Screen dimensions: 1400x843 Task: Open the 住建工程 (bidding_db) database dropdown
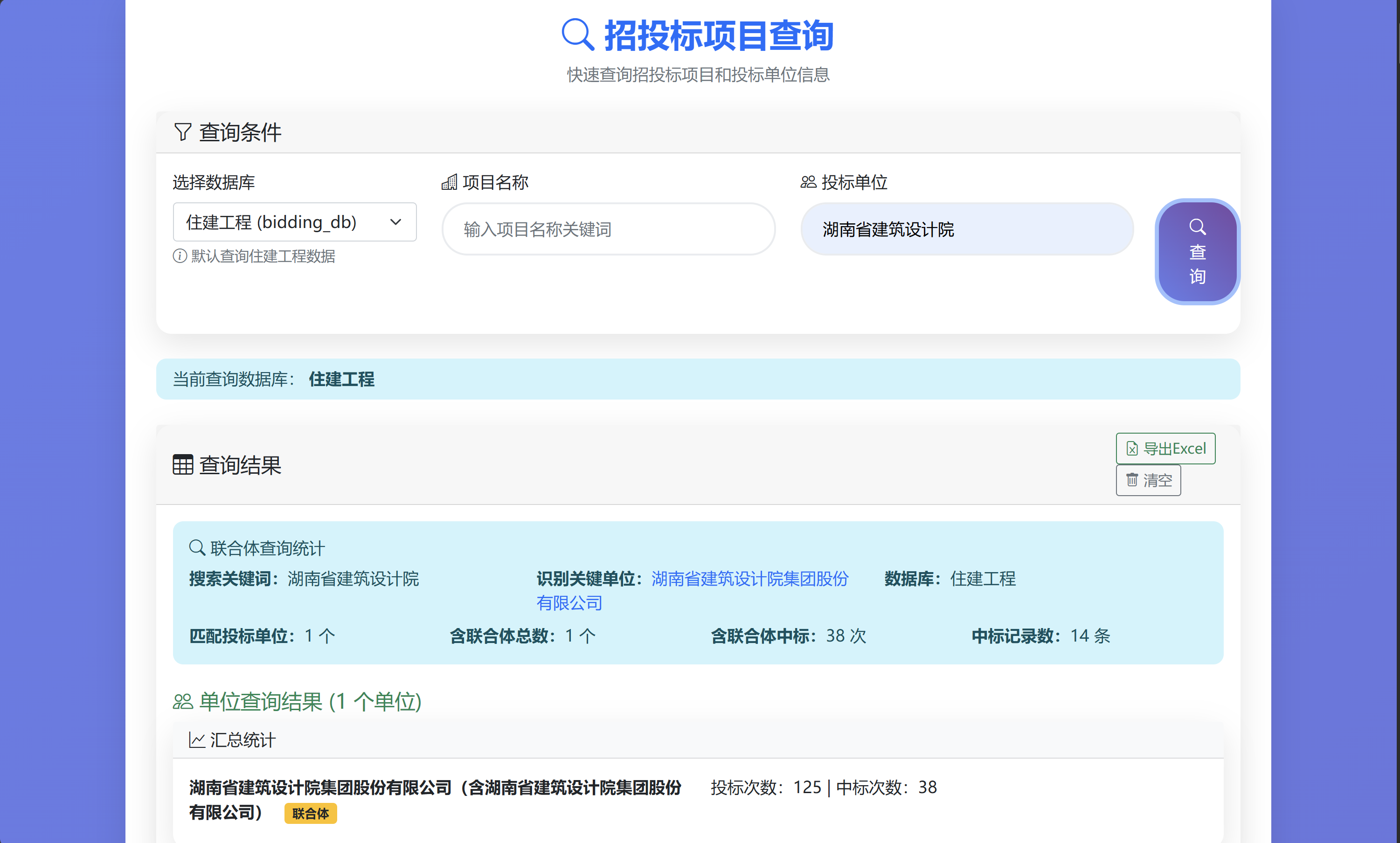(294, 222)
